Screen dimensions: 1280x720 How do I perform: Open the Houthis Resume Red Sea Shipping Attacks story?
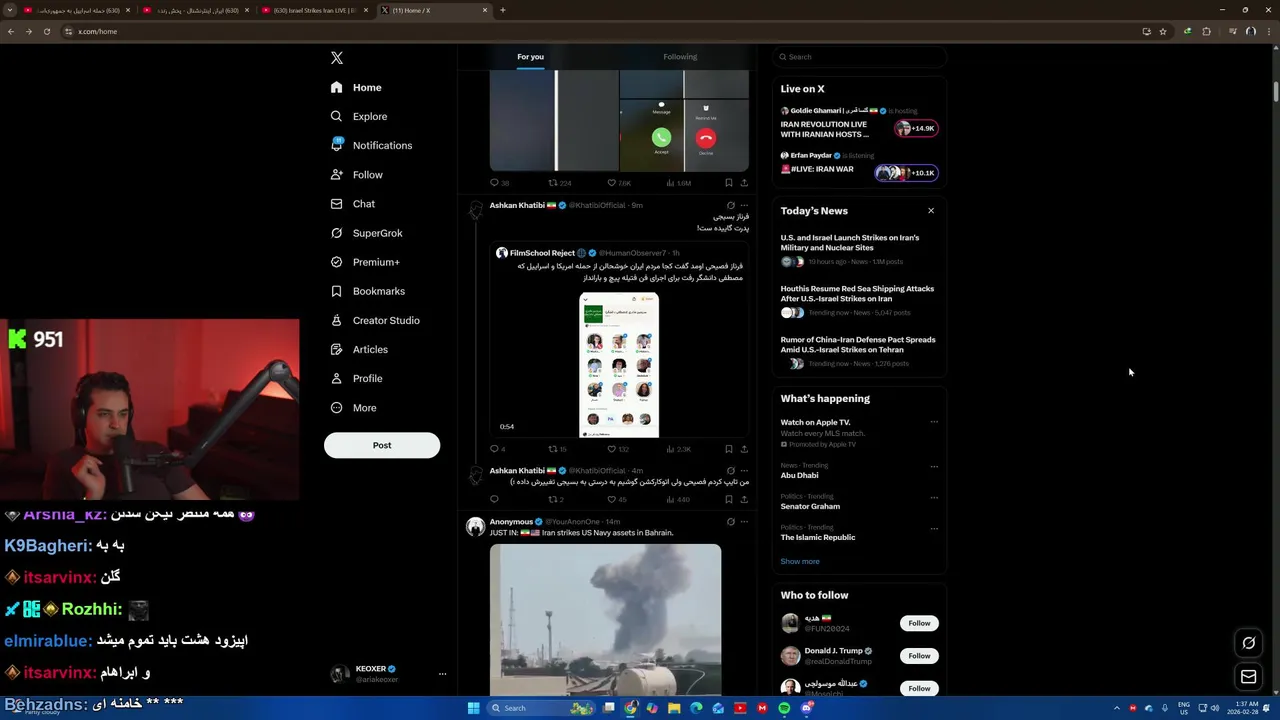point(858,303)
